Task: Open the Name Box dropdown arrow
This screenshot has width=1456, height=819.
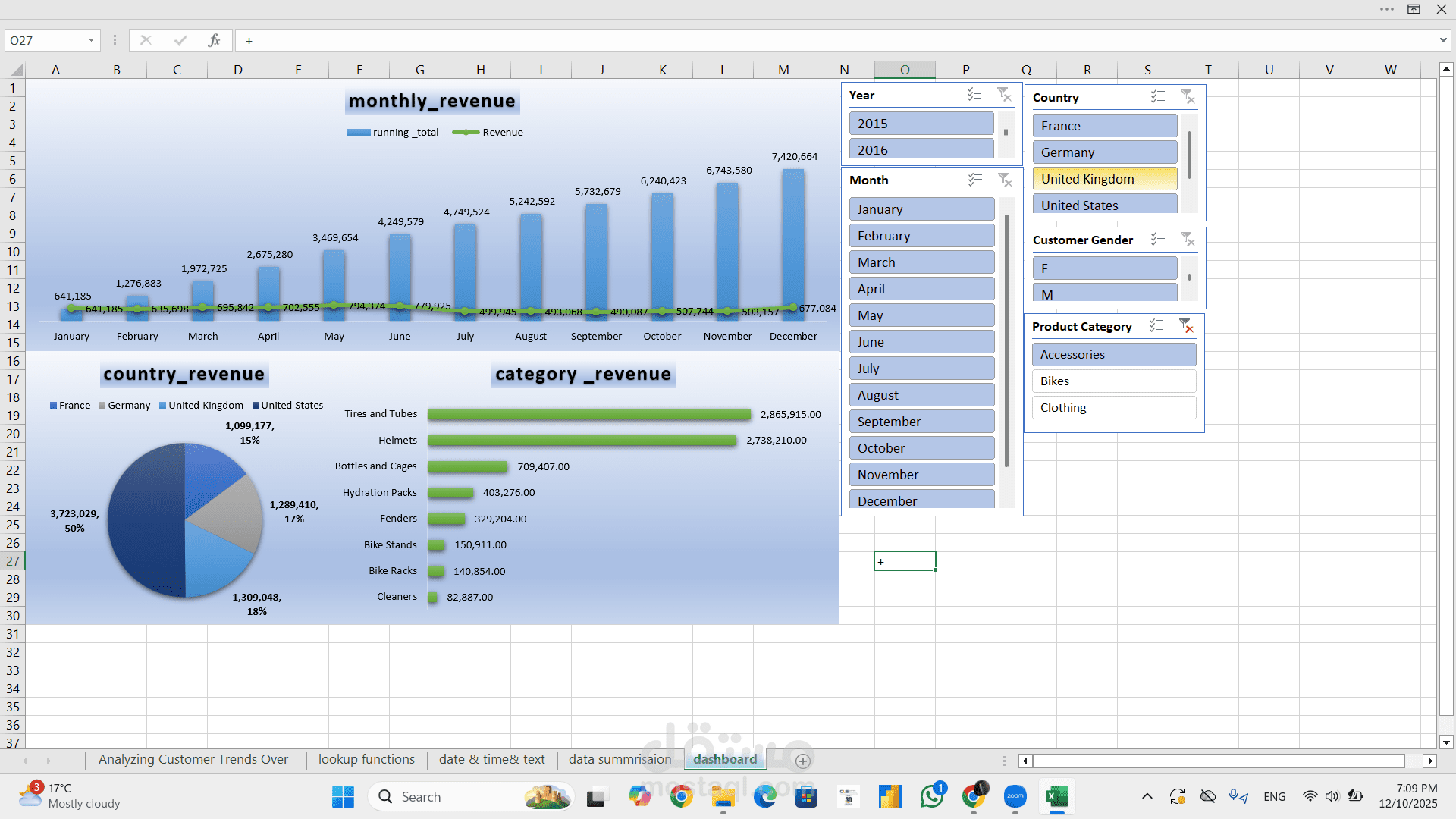Action: pos(90,40)
